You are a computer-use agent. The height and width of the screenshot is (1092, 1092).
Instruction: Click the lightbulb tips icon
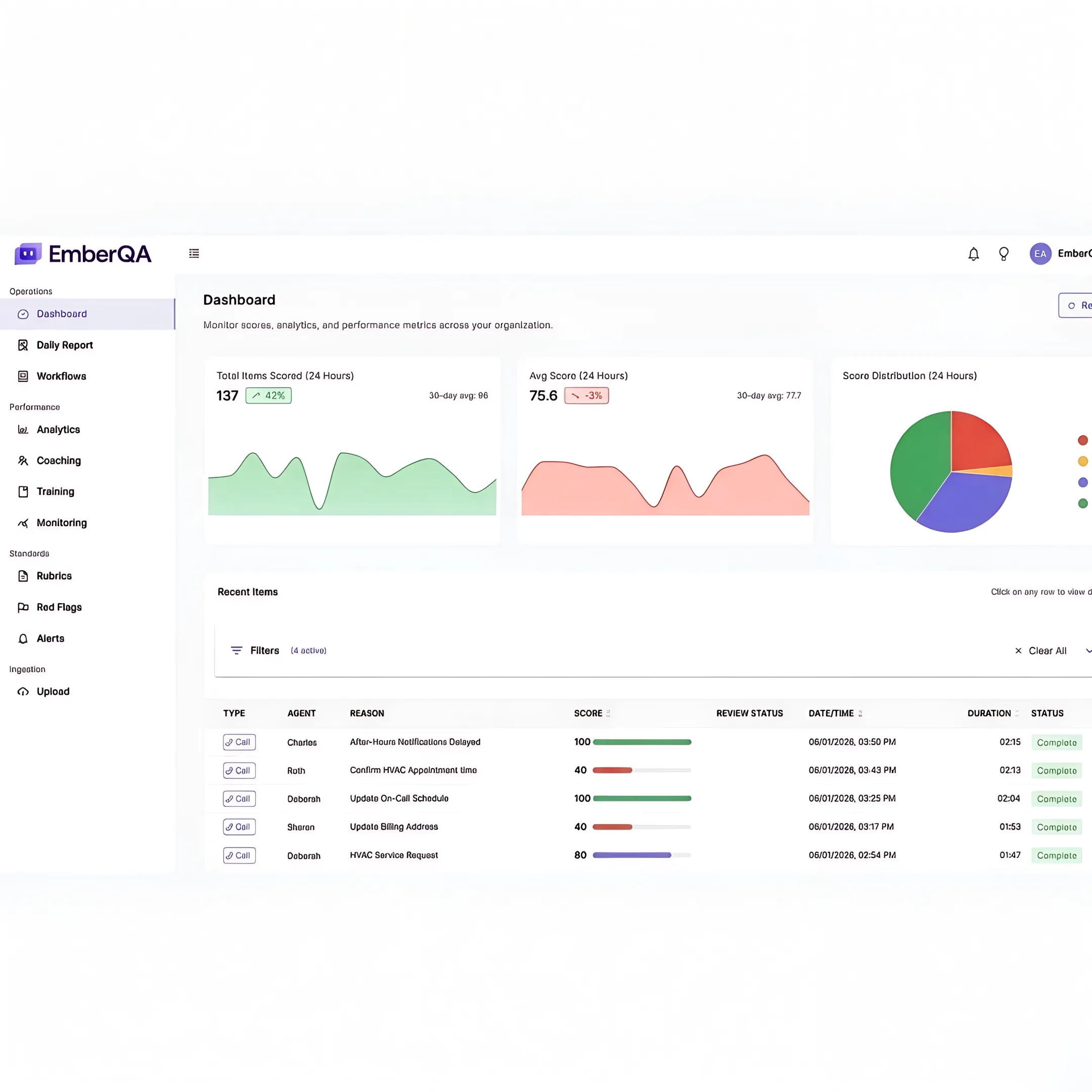click(x=1004, y=254)
